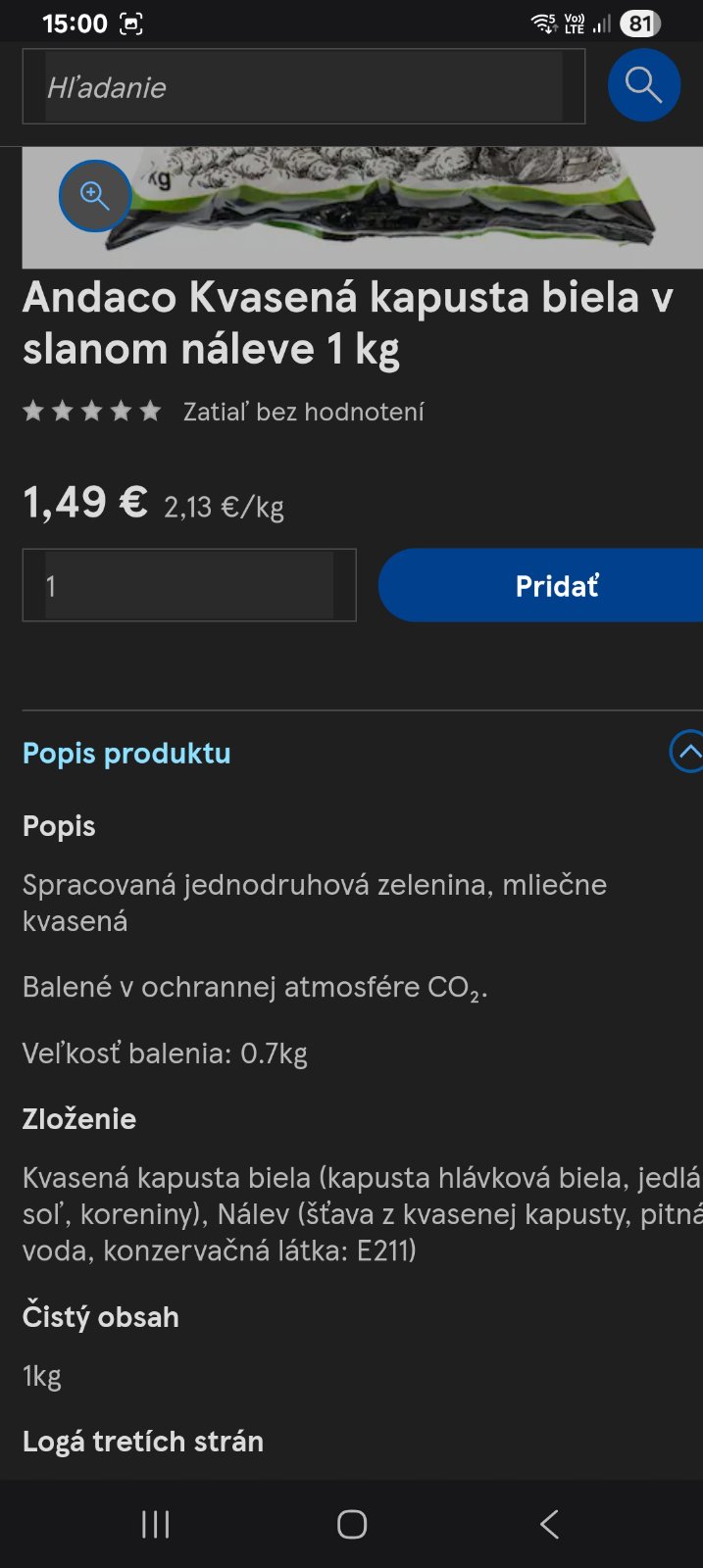Collapse description with the chevron-up icon

click(687, 752)
